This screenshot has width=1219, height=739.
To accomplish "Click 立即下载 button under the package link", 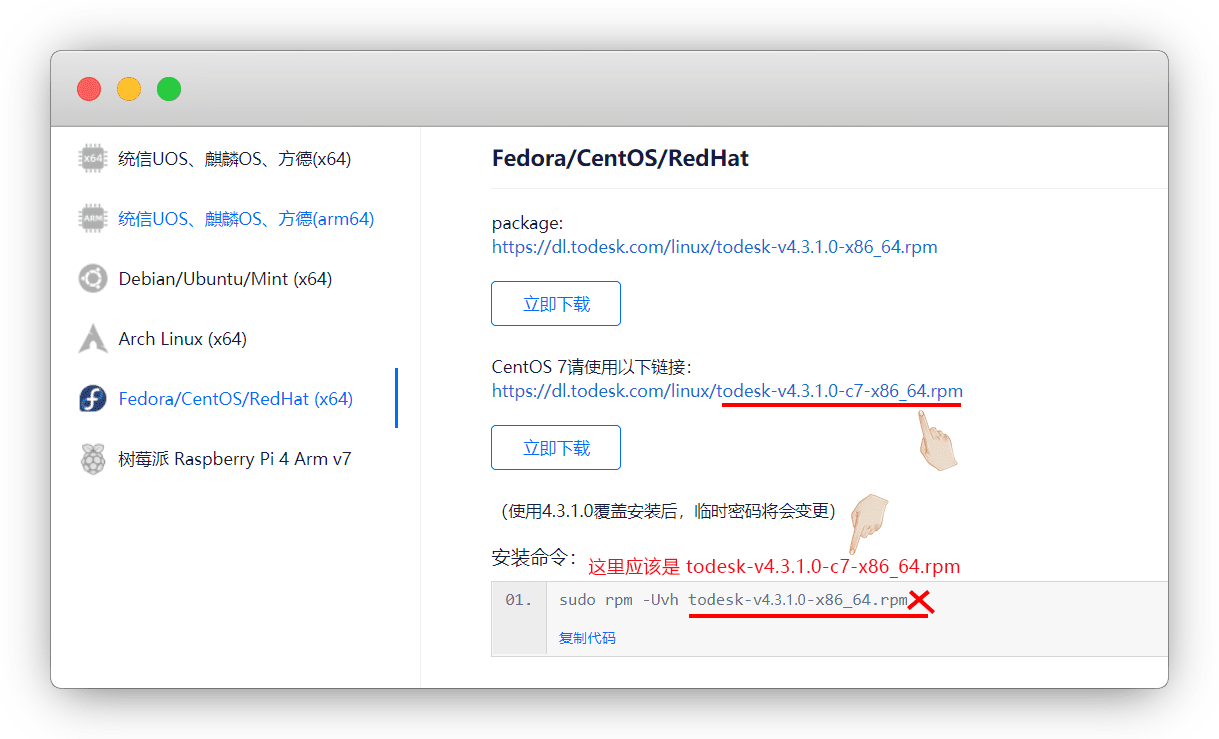I will tap(556, 304).
